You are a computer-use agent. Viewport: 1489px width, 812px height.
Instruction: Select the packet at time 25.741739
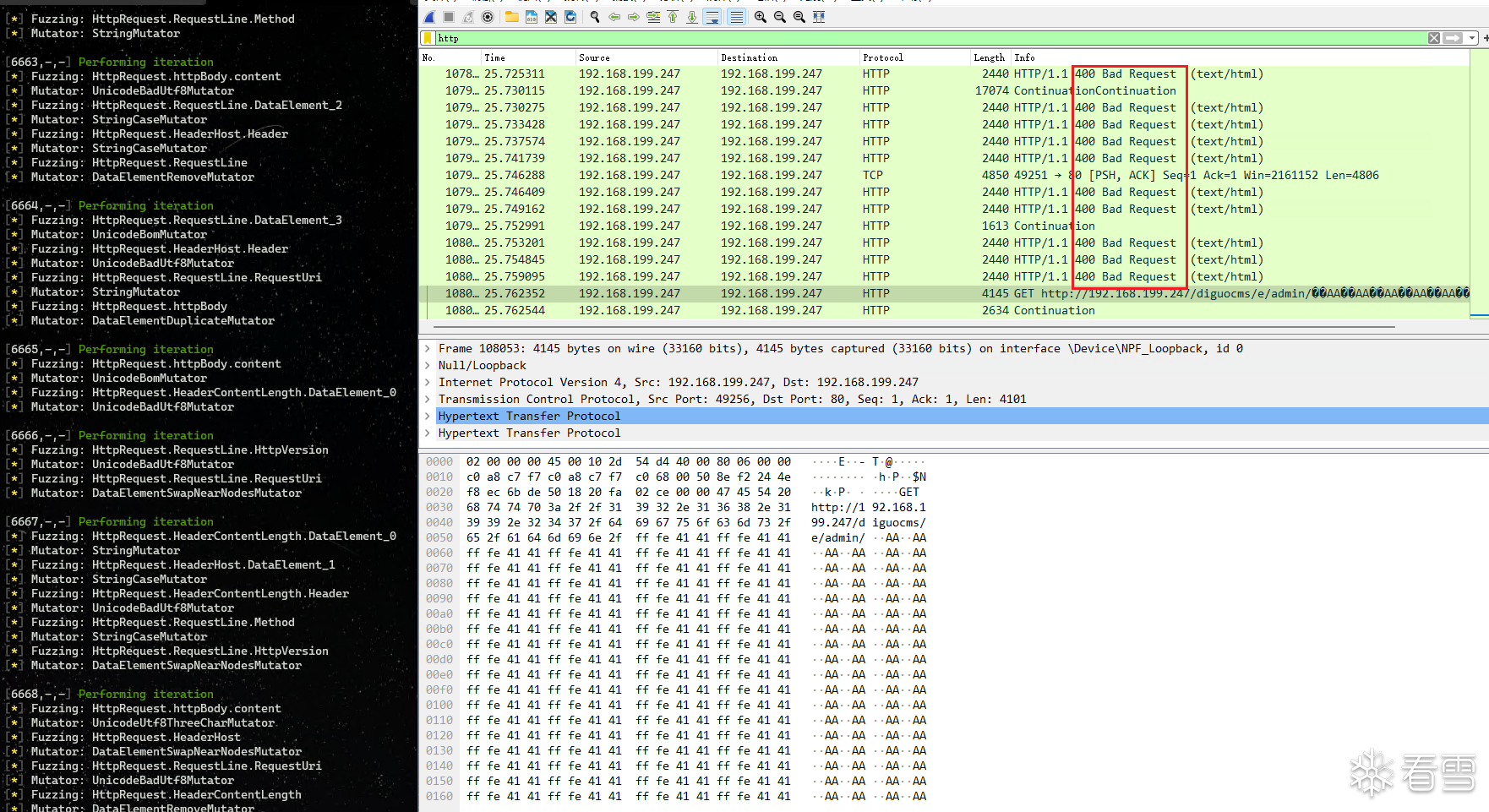coord(945,158)
